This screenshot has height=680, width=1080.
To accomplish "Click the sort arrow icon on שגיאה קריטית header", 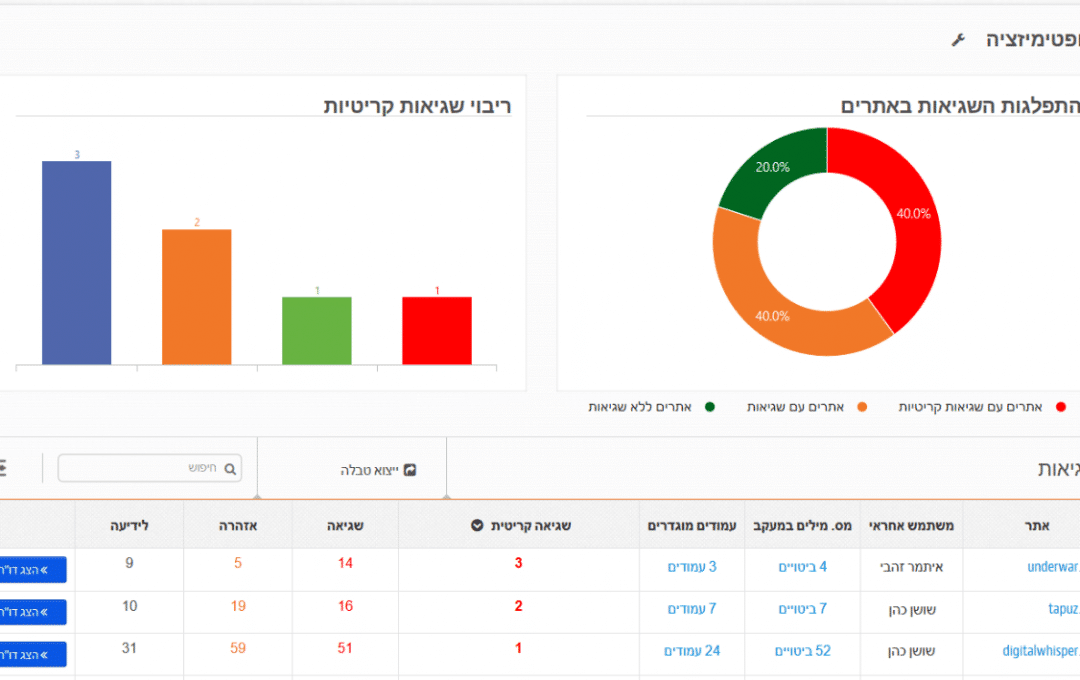I will coord(477,526).
